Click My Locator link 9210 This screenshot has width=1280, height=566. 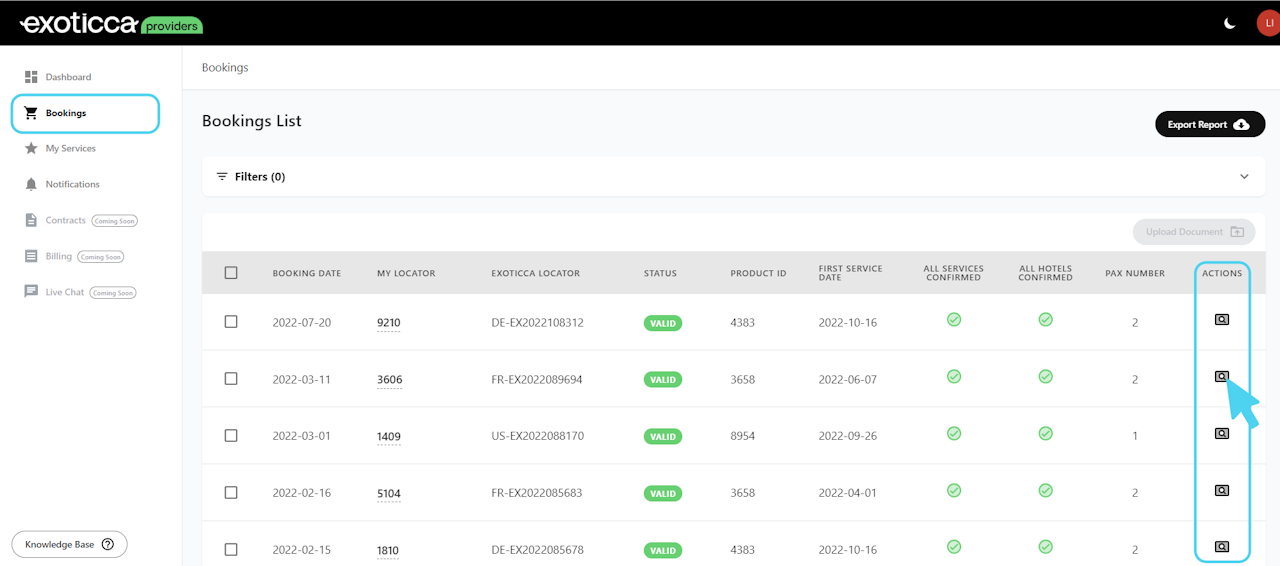coord(389,323)
